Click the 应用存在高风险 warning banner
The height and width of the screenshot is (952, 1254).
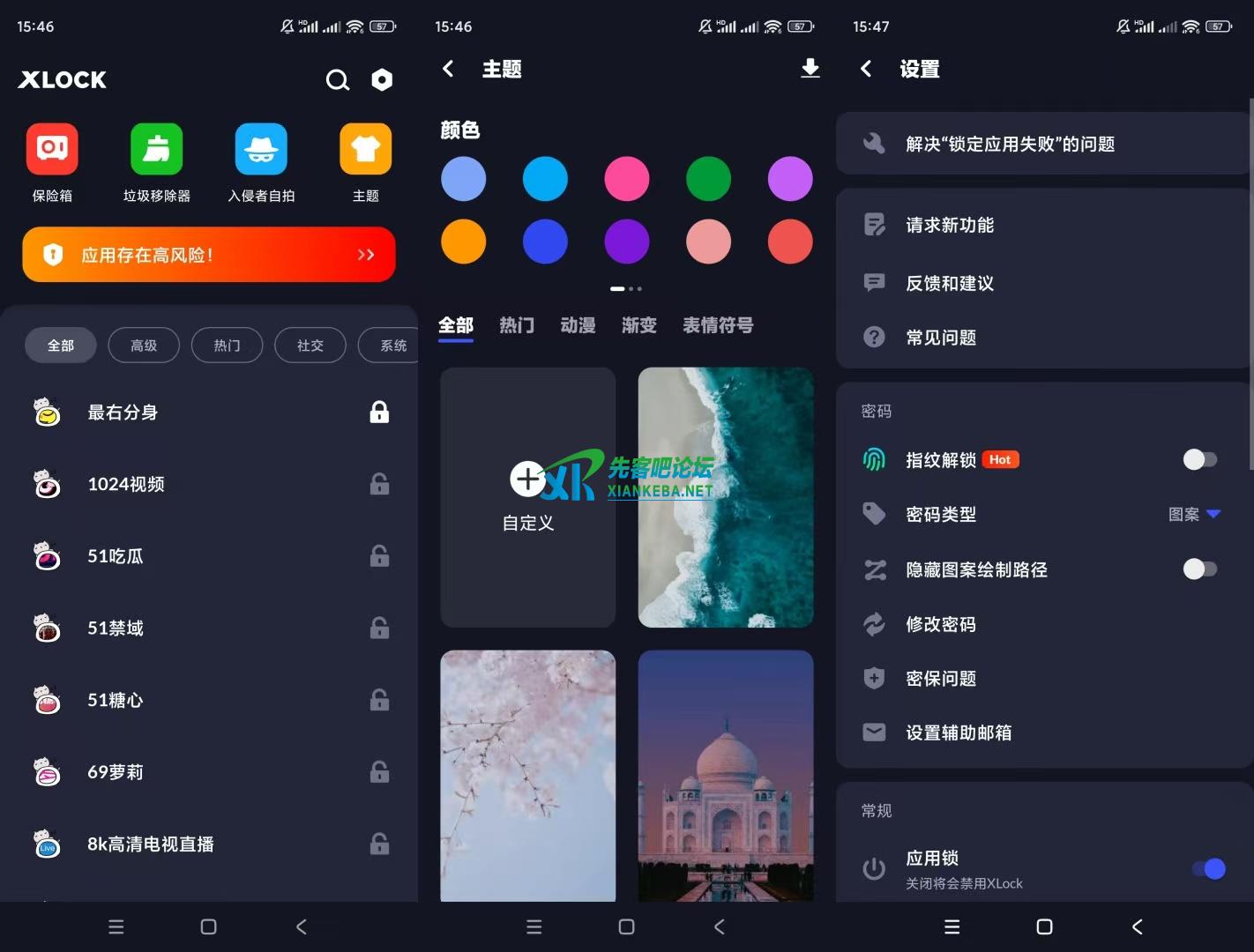pyautogui.click(x=209, y=255)
